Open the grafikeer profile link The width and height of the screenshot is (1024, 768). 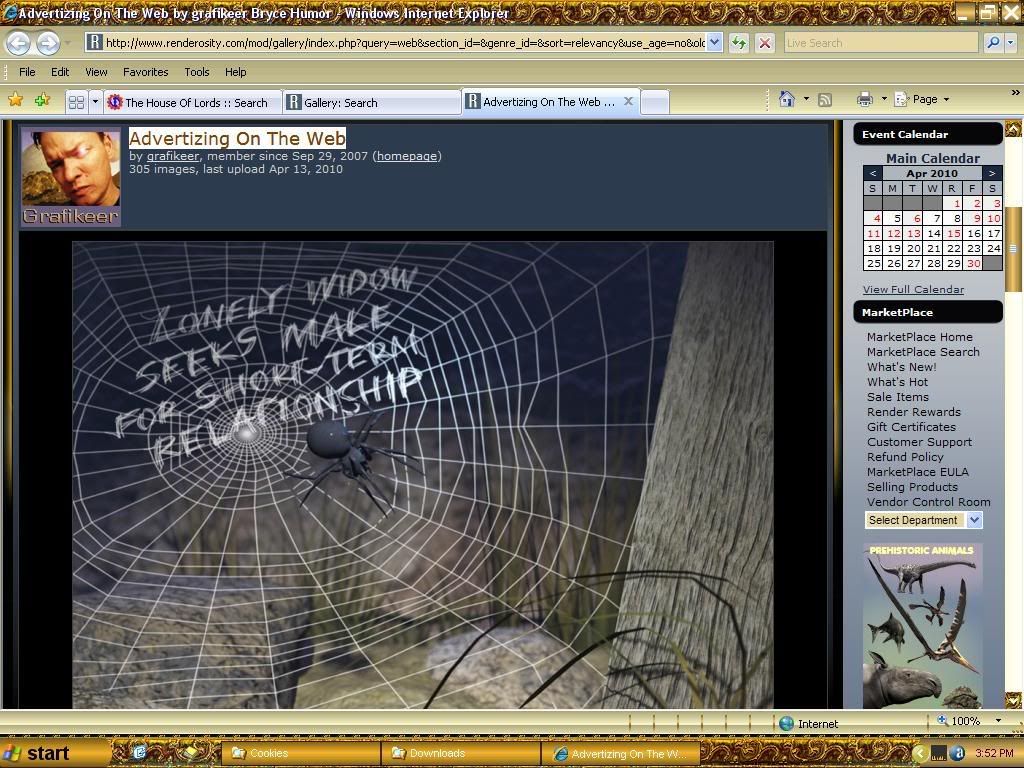coord(173,156)
